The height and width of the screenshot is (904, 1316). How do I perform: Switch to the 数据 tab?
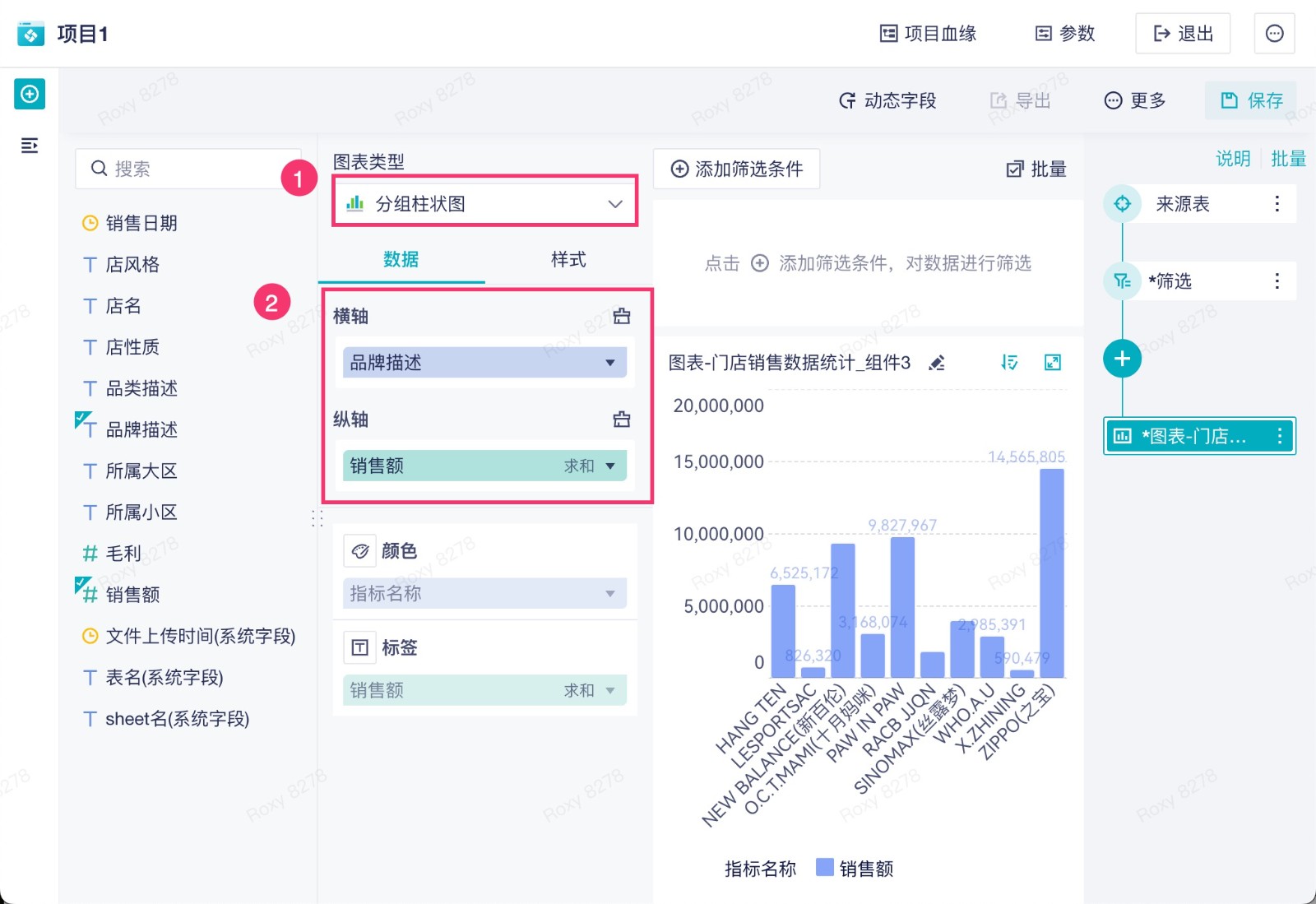401,260
